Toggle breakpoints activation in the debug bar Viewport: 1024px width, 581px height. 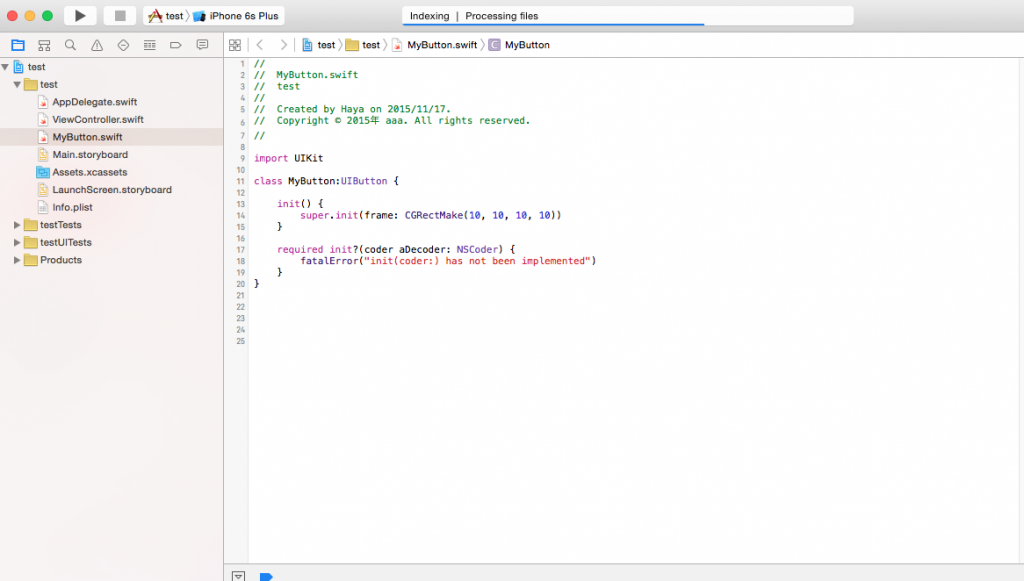[266, 576]
